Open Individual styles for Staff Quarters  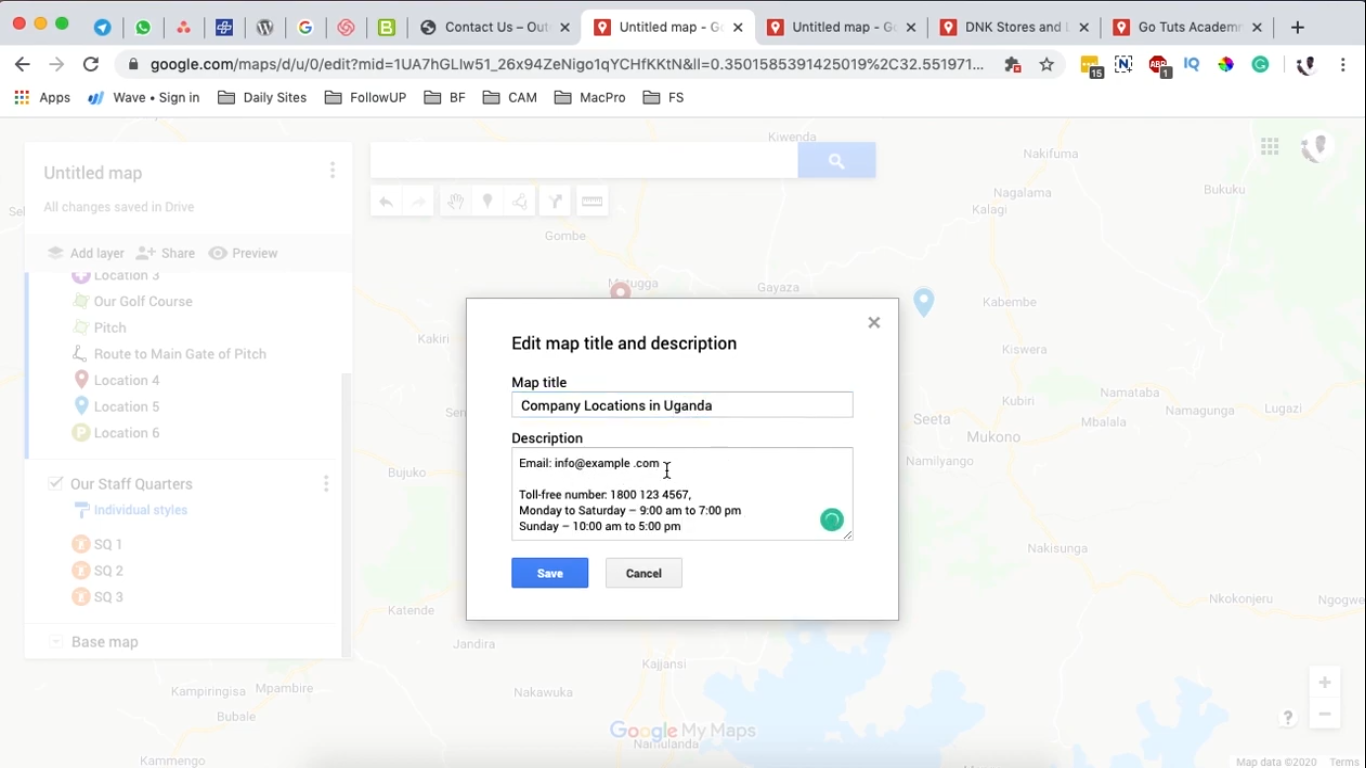[131, 510]
